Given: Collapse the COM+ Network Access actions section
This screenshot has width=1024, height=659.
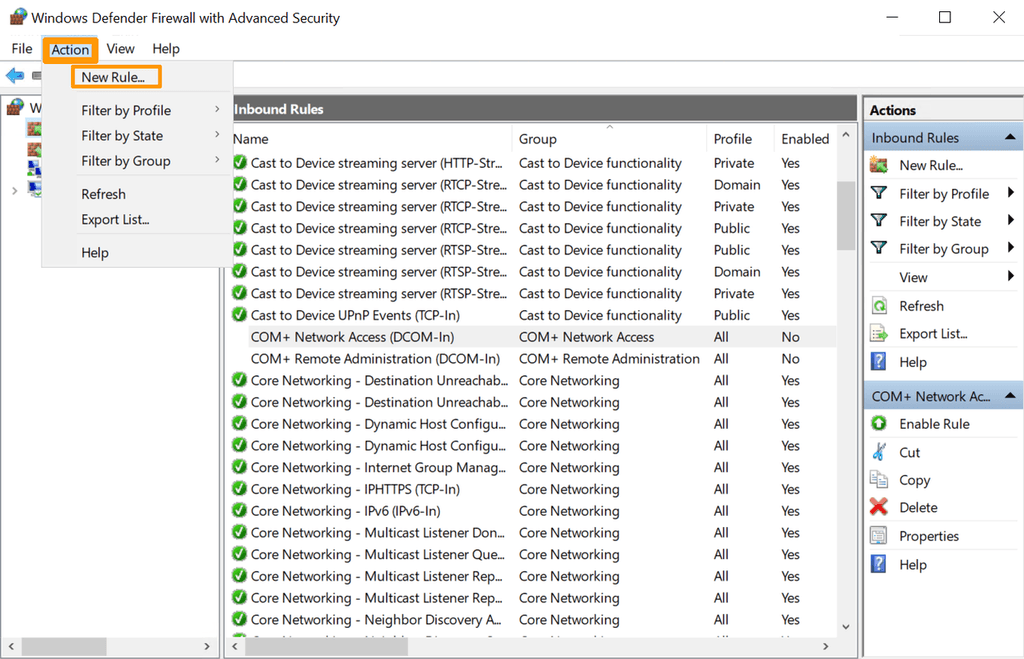Looking at the screenshot, I should click(x=1011, y=396).
